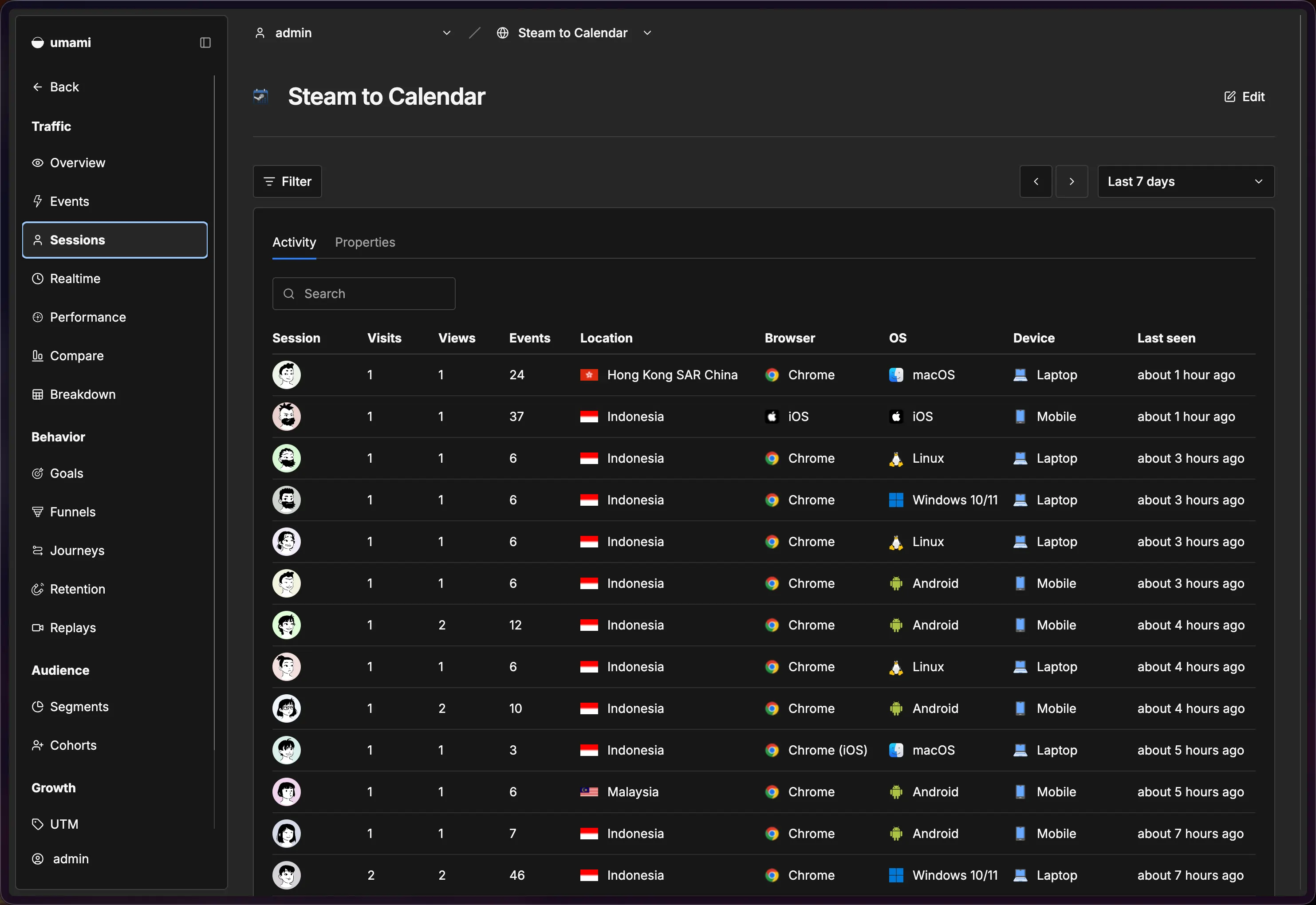Switch to the Properties tab

pyautogui.click(x=365, y=242)
